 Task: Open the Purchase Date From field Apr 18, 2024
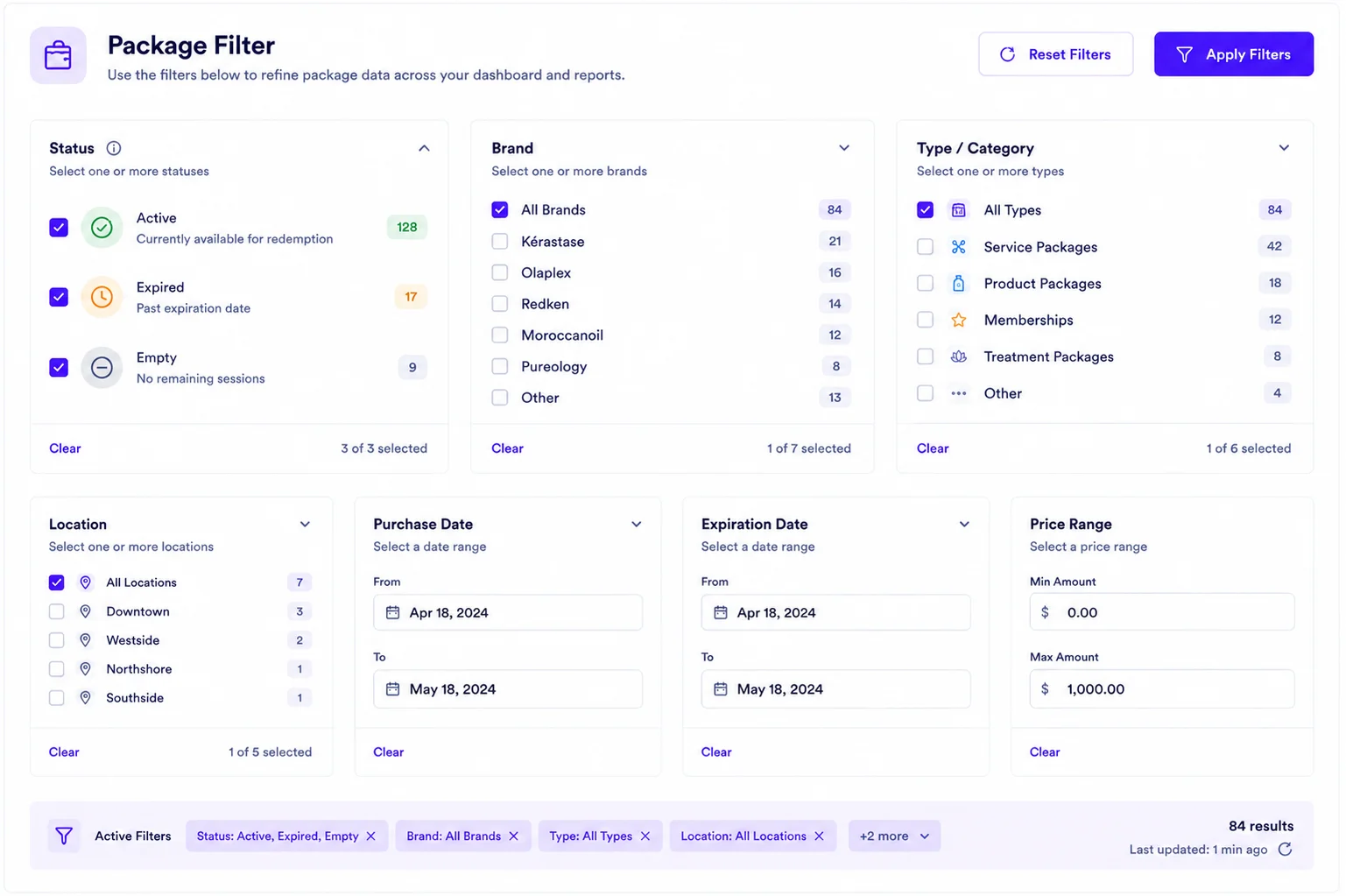point(508,613)
